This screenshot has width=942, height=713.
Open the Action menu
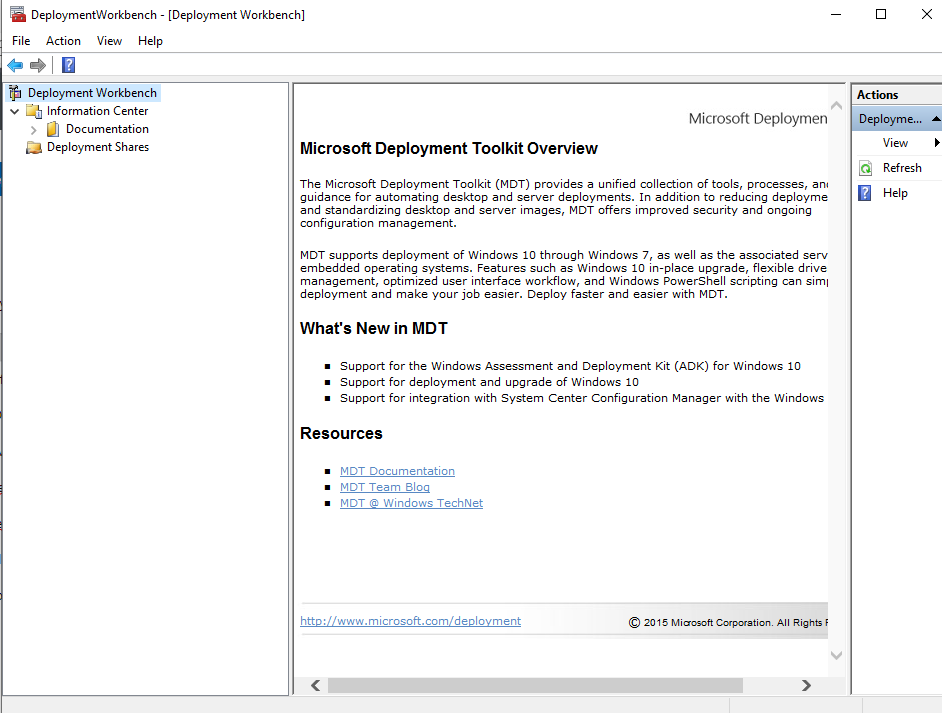(x=63, y=41)
